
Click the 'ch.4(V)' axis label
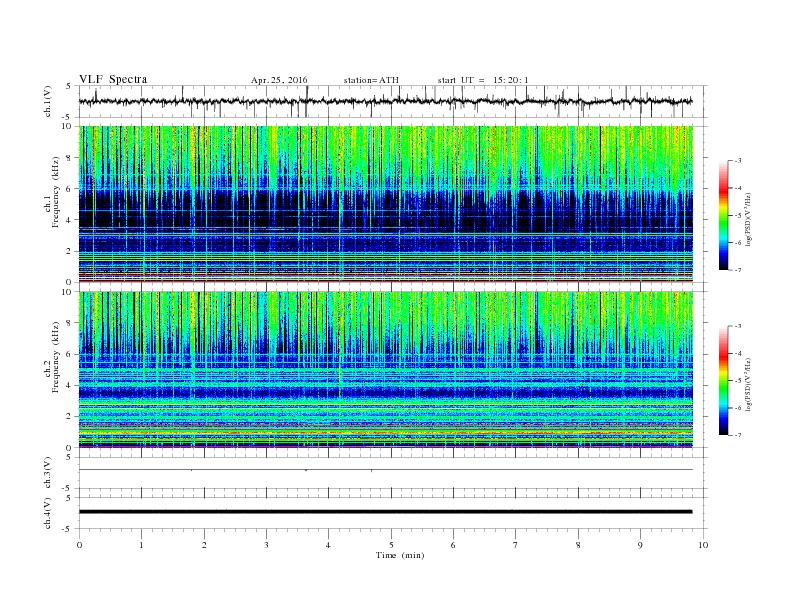[x=48, y=513]
